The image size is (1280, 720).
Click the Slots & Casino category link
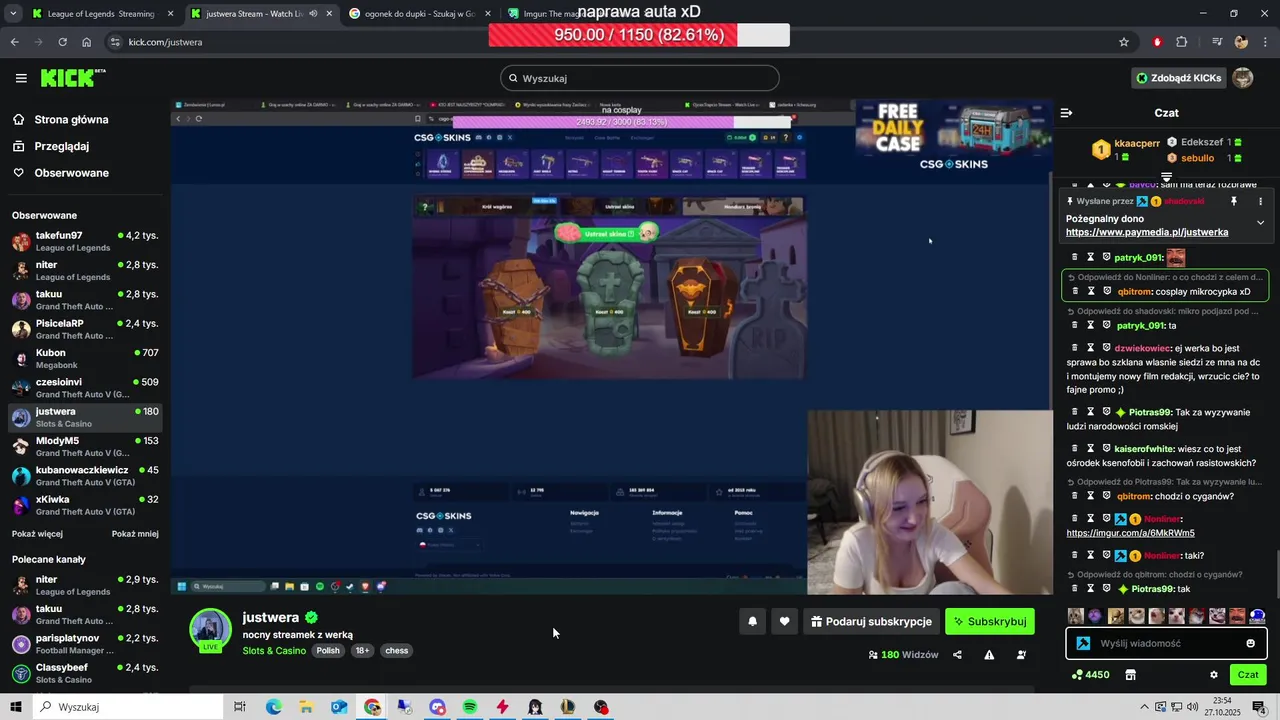point(274,650)
